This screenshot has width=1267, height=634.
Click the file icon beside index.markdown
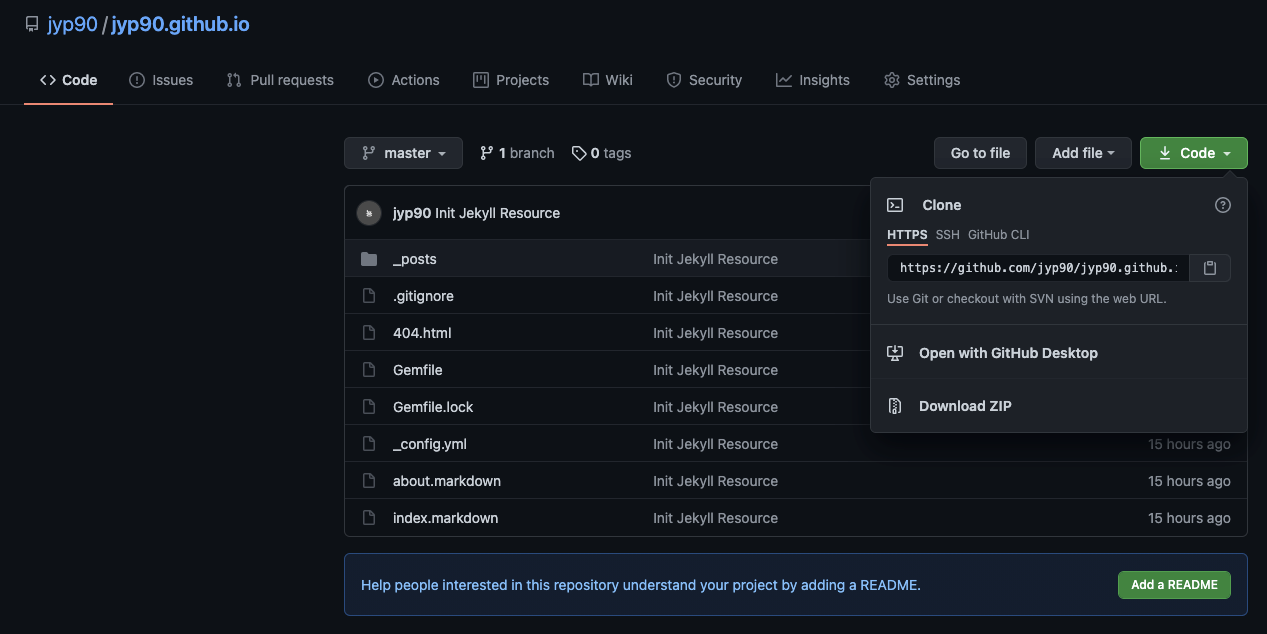click(x=369, y=518)
